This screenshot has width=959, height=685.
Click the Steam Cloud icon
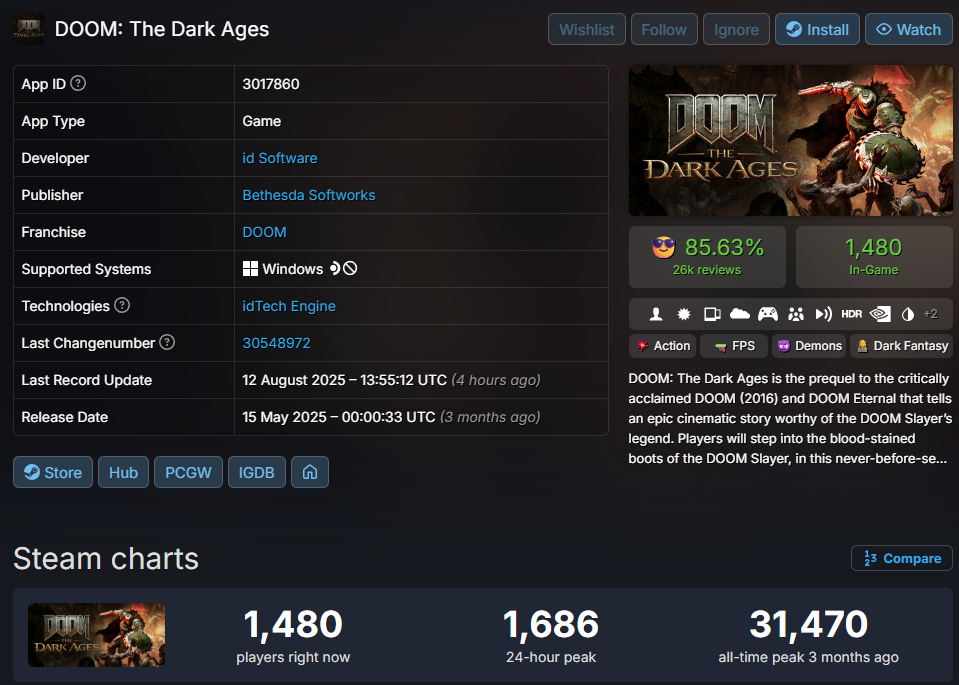(x=740, y=314)
